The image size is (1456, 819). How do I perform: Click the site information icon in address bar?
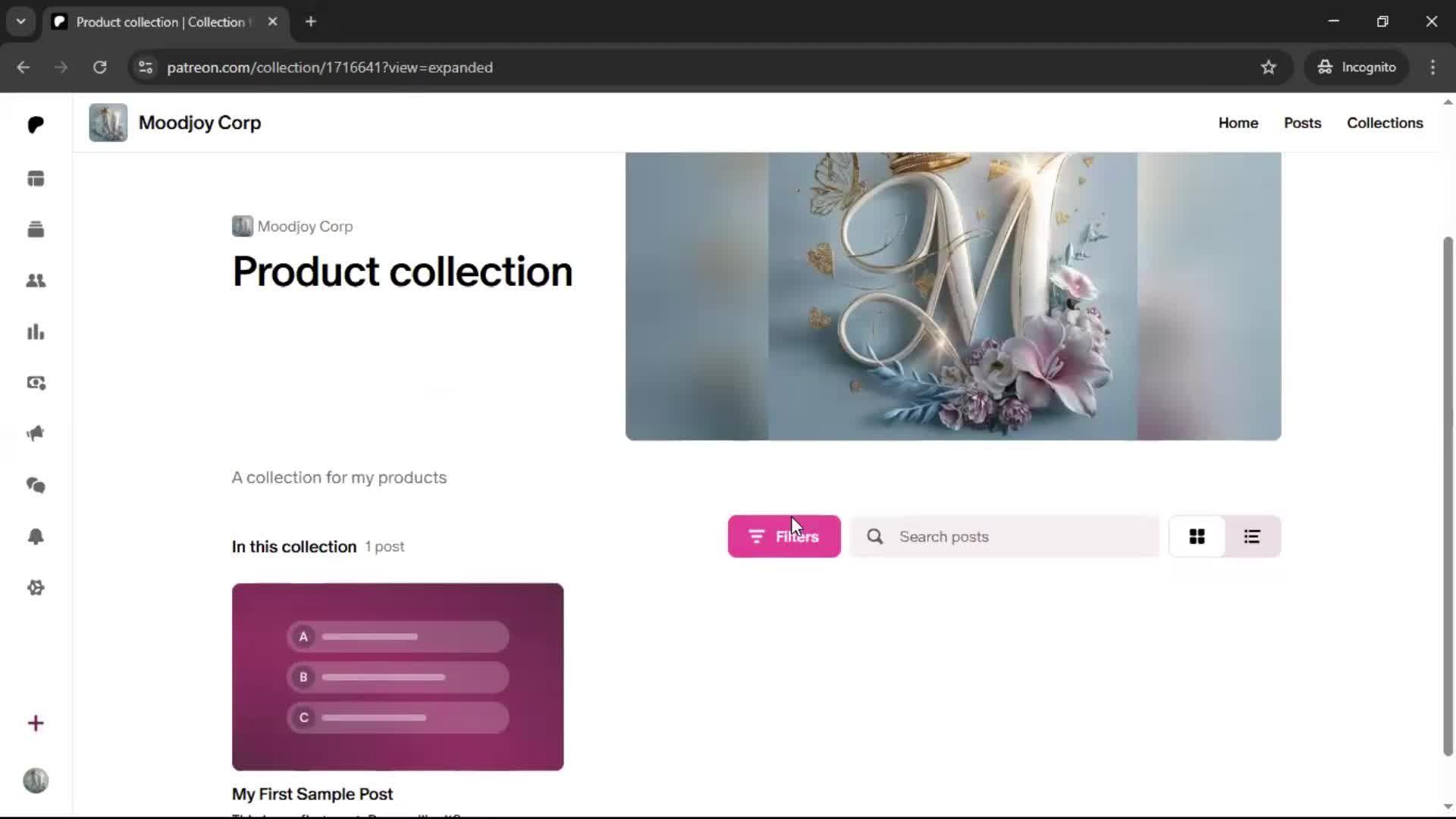146,67
